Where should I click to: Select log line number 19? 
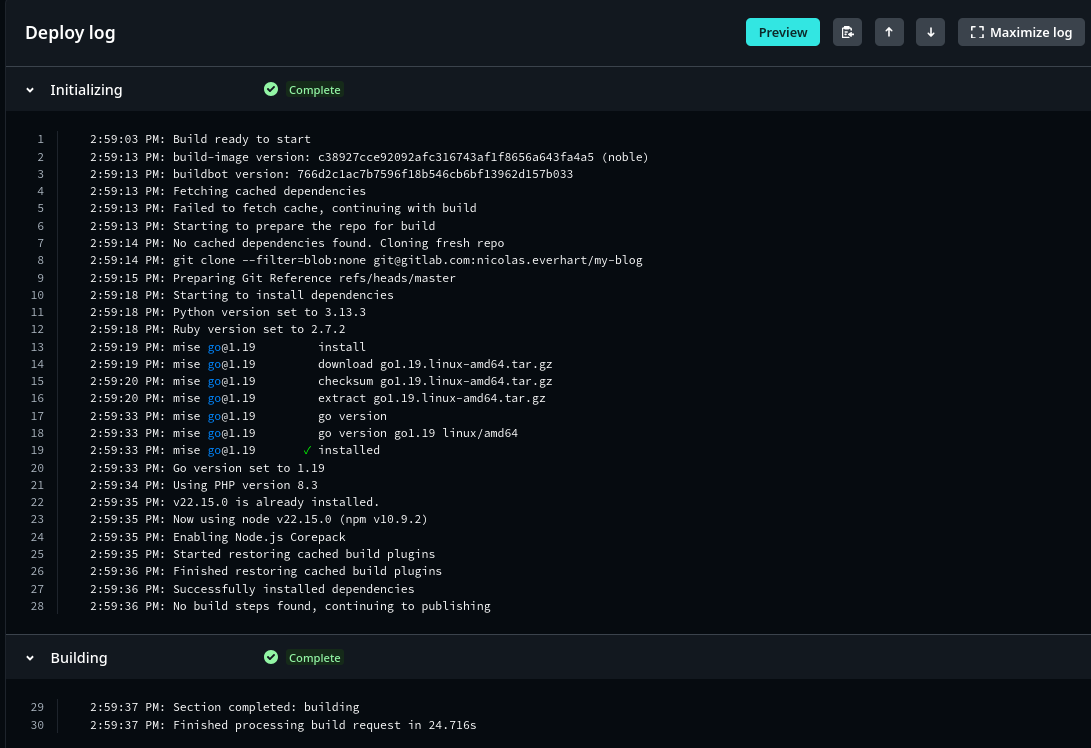click(x=38, y=450)
